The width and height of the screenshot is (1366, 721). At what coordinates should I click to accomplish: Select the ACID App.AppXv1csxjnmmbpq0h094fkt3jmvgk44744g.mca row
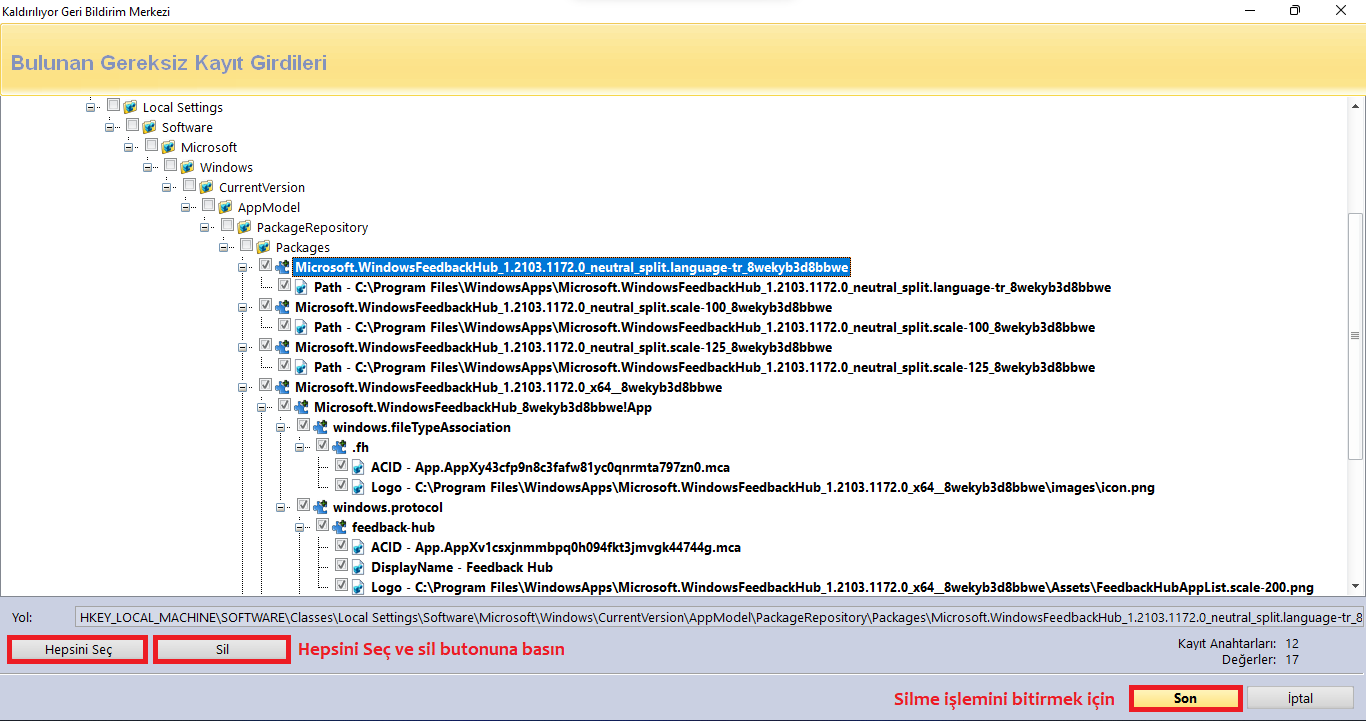[x=555, y=547]
